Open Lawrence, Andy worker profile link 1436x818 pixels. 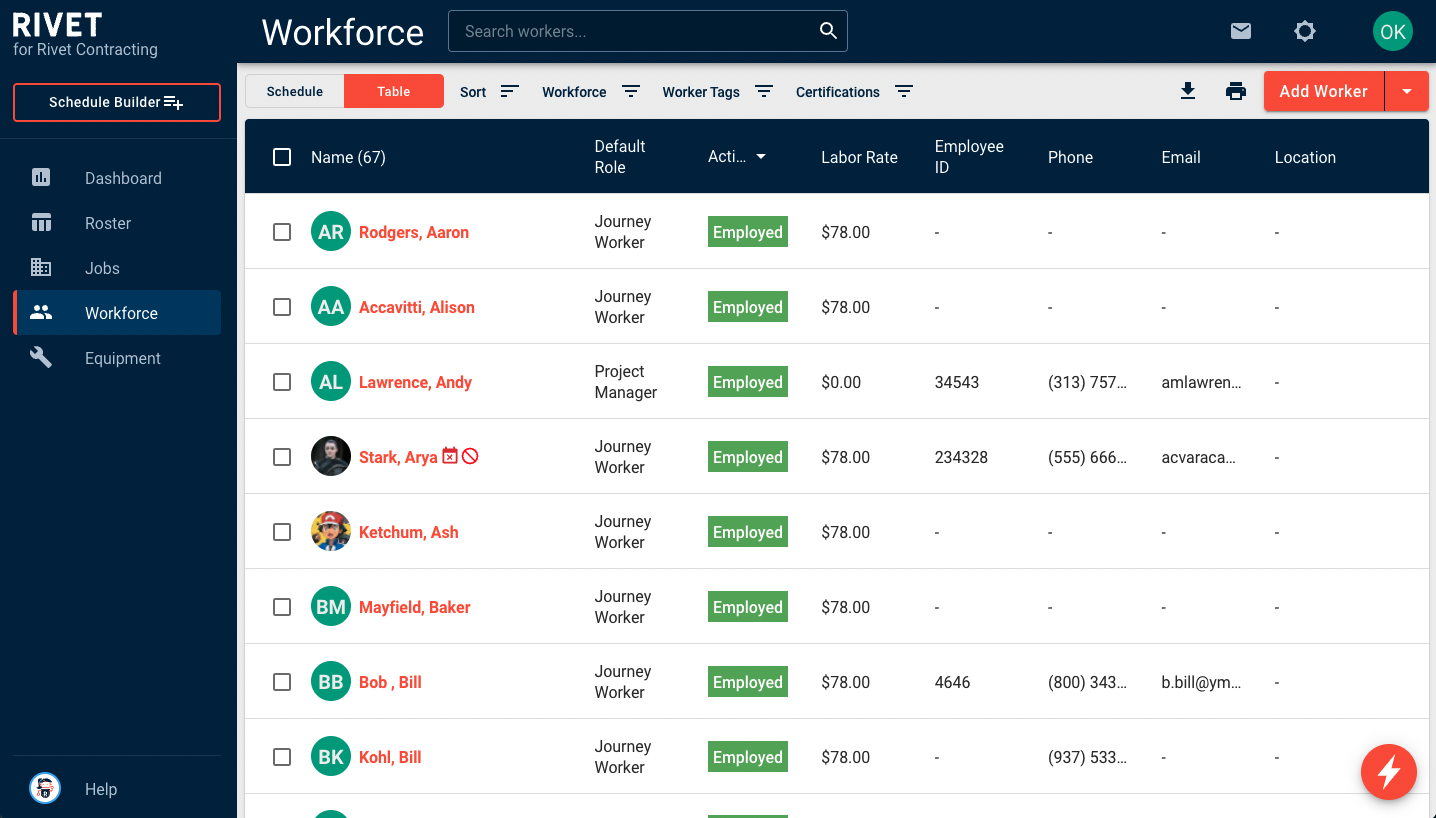point(415,382)
